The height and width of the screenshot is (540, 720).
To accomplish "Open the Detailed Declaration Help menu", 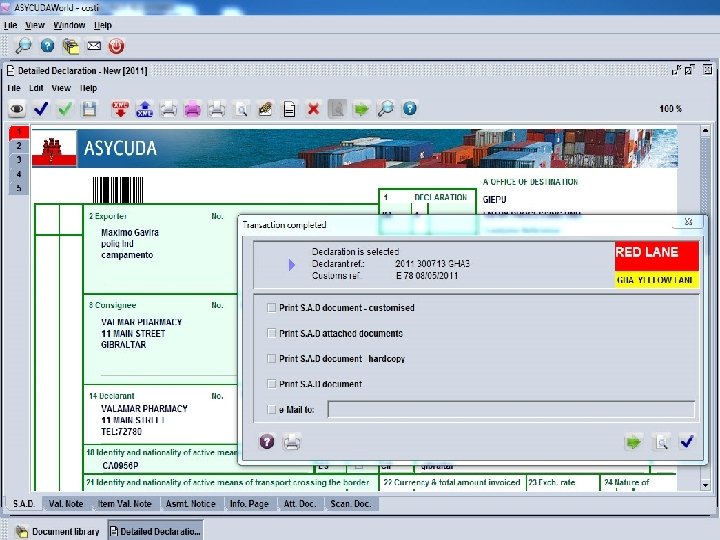I will (89, 88).
